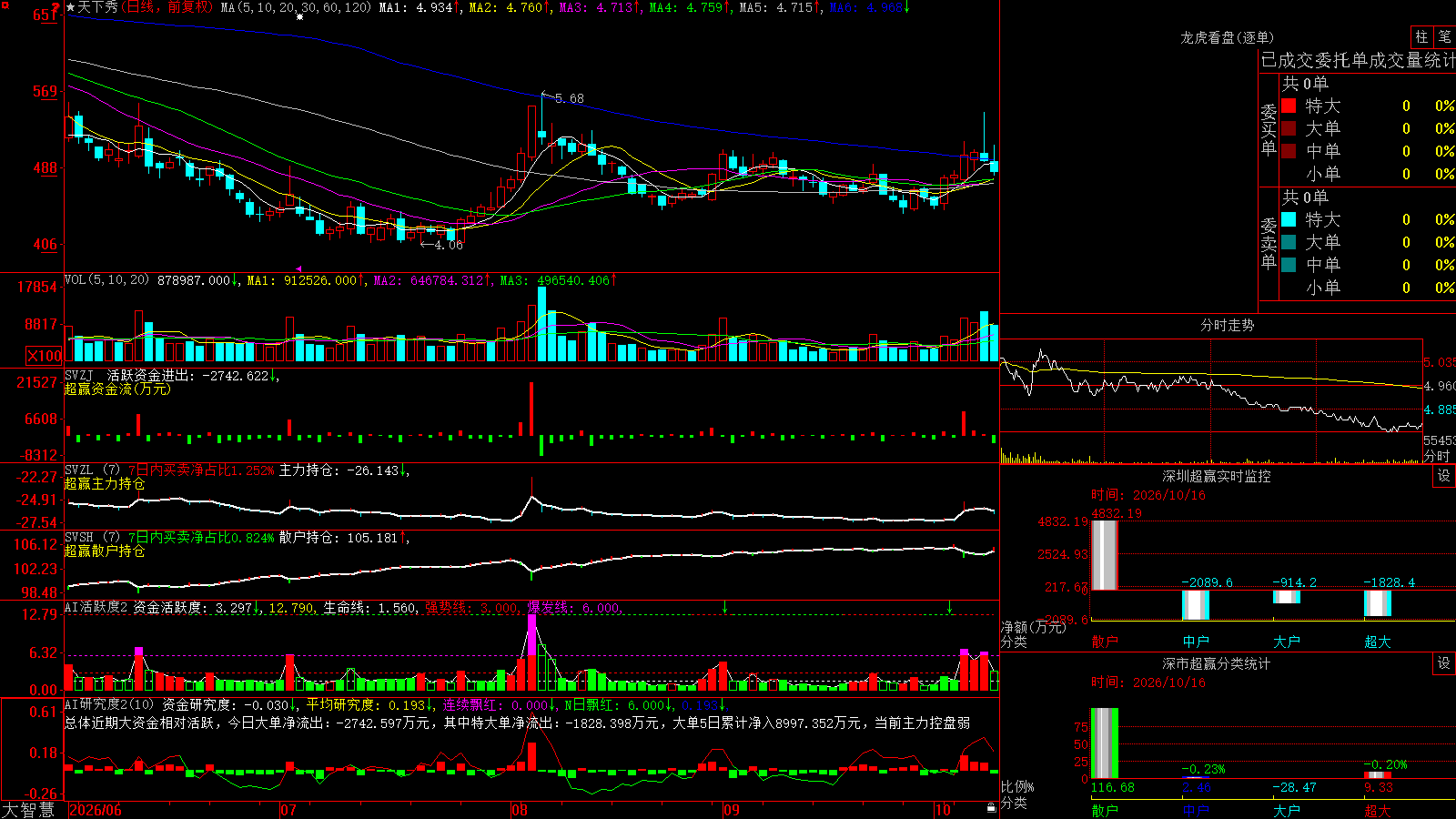Click the 5.68 high price annotation
This screenshot has height=819, width=1456.
[x=570, y=98]
